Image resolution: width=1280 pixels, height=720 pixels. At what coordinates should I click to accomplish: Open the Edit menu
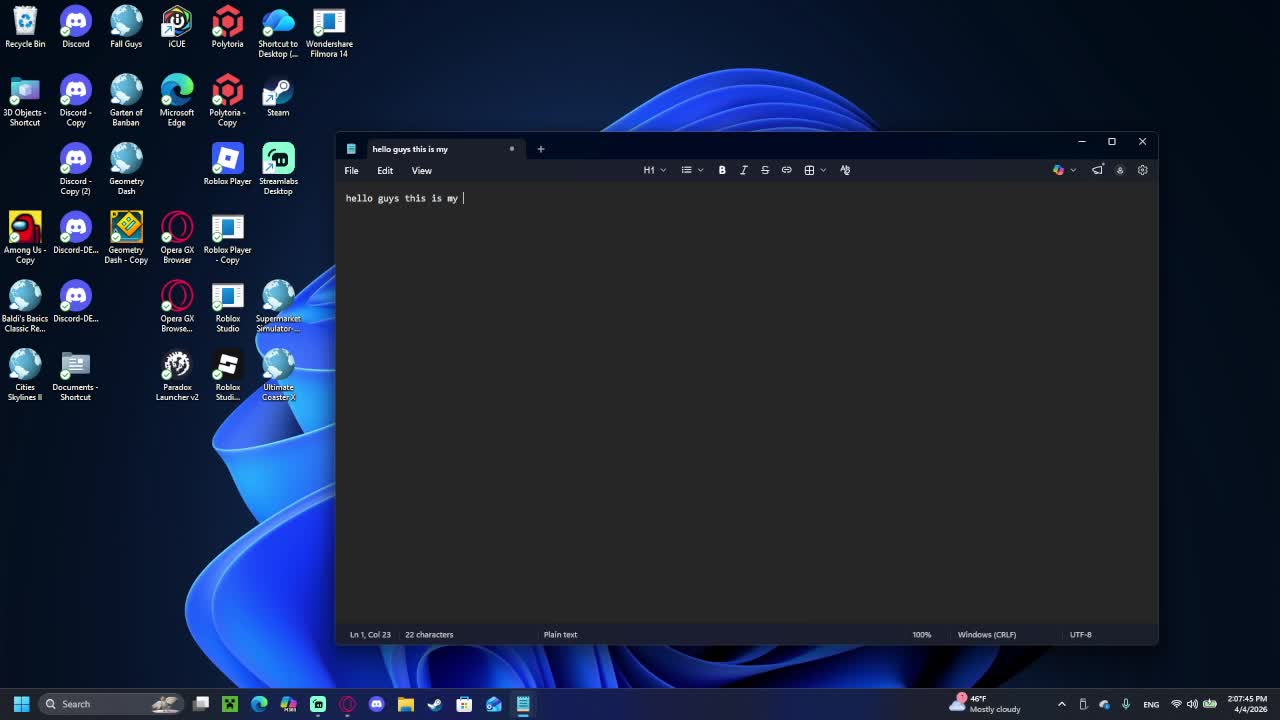[385, 170]
